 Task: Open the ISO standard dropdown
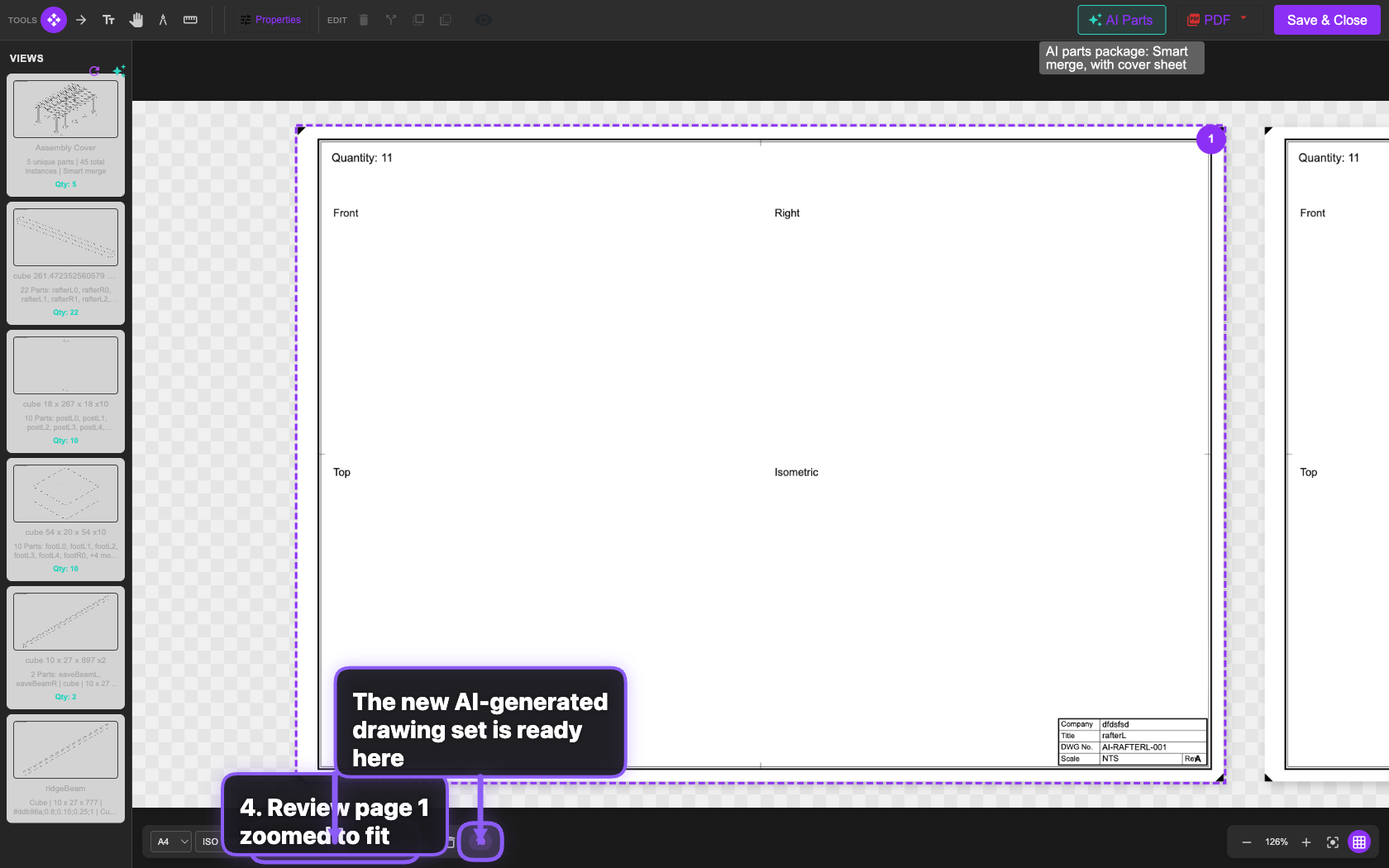210,842
